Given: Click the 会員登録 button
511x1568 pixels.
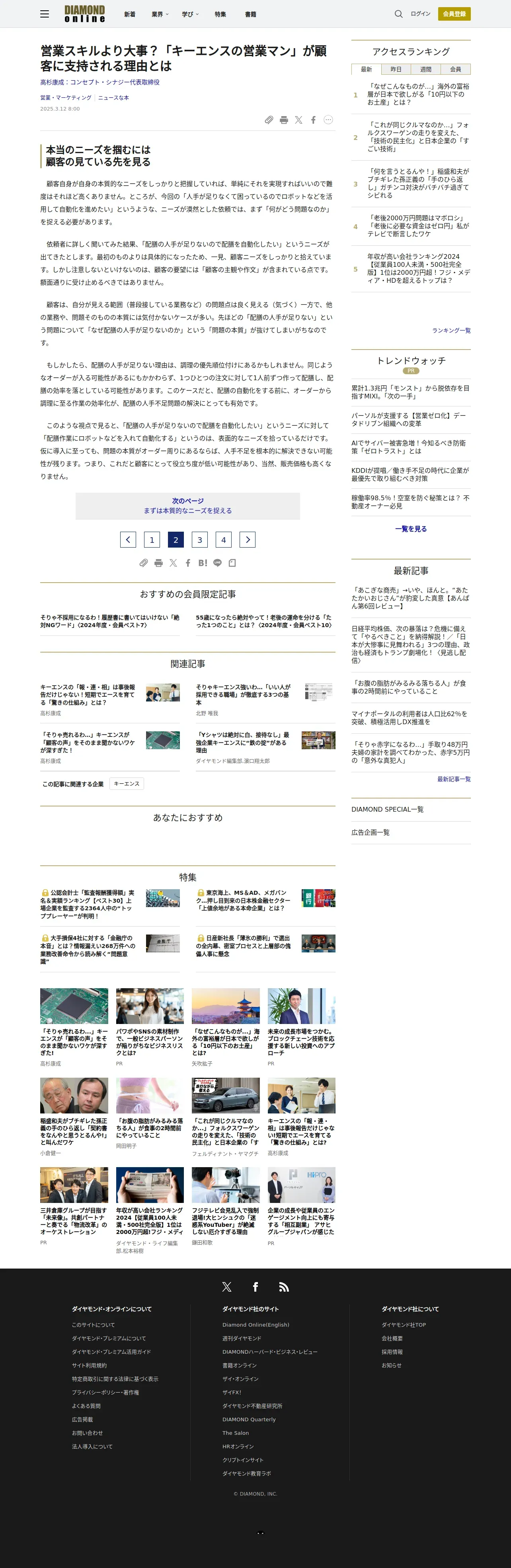Looking at the screenshot, I should pos(454,14).
